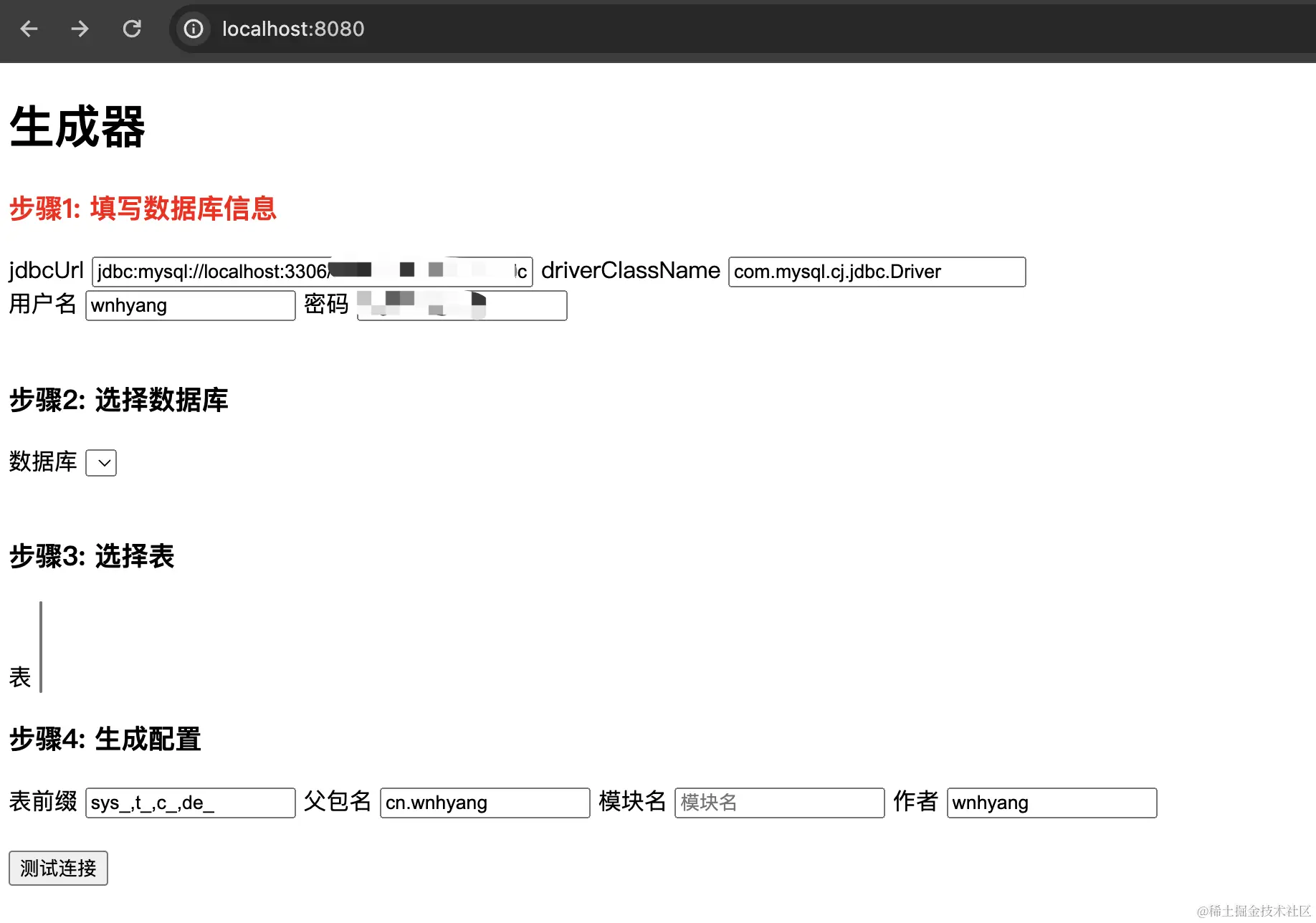This screenshot has height=923, width=1316.
Task: Focus the empty 模块名 field
Action: (779, 803)
